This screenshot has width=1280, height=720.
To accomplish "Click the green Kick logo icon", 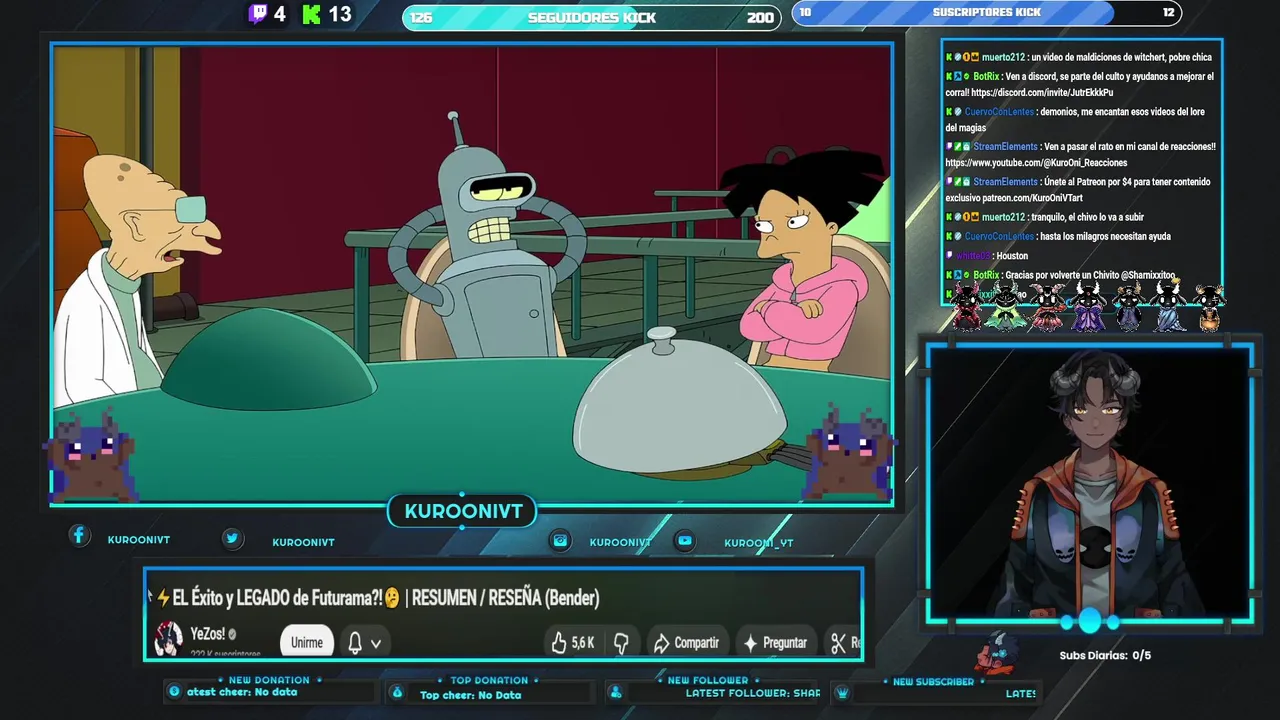I will [311, 14].
